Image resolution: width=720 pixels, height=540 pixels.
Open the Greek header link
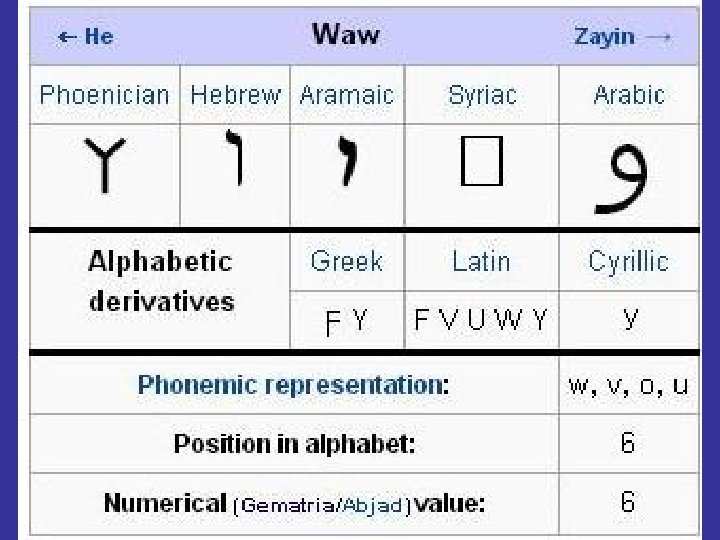point(346,262)
